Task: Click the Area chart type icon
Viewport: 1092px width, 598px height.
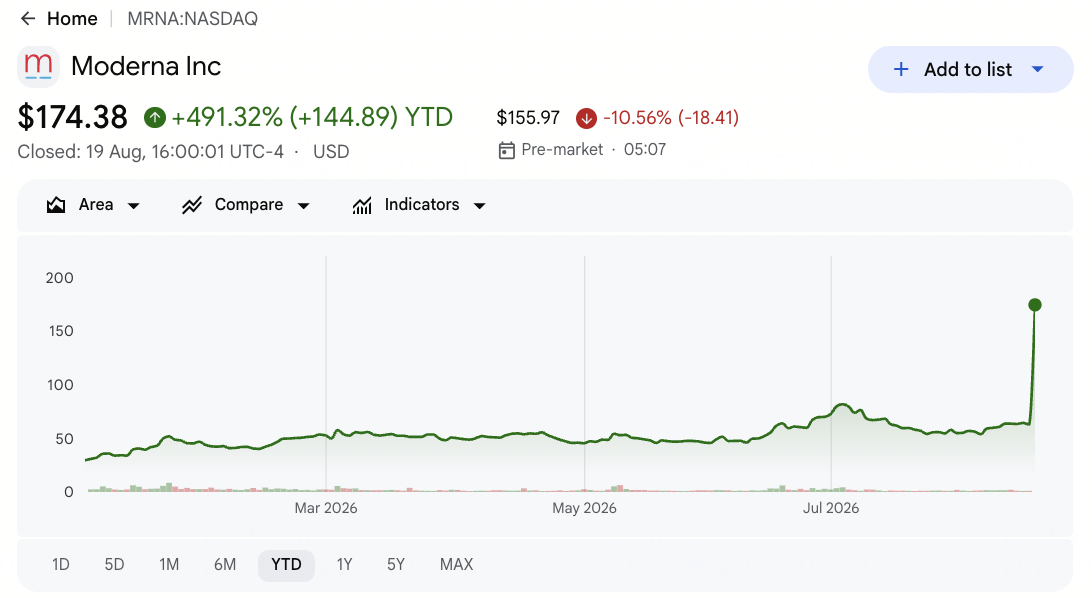Action: (56, 205)
